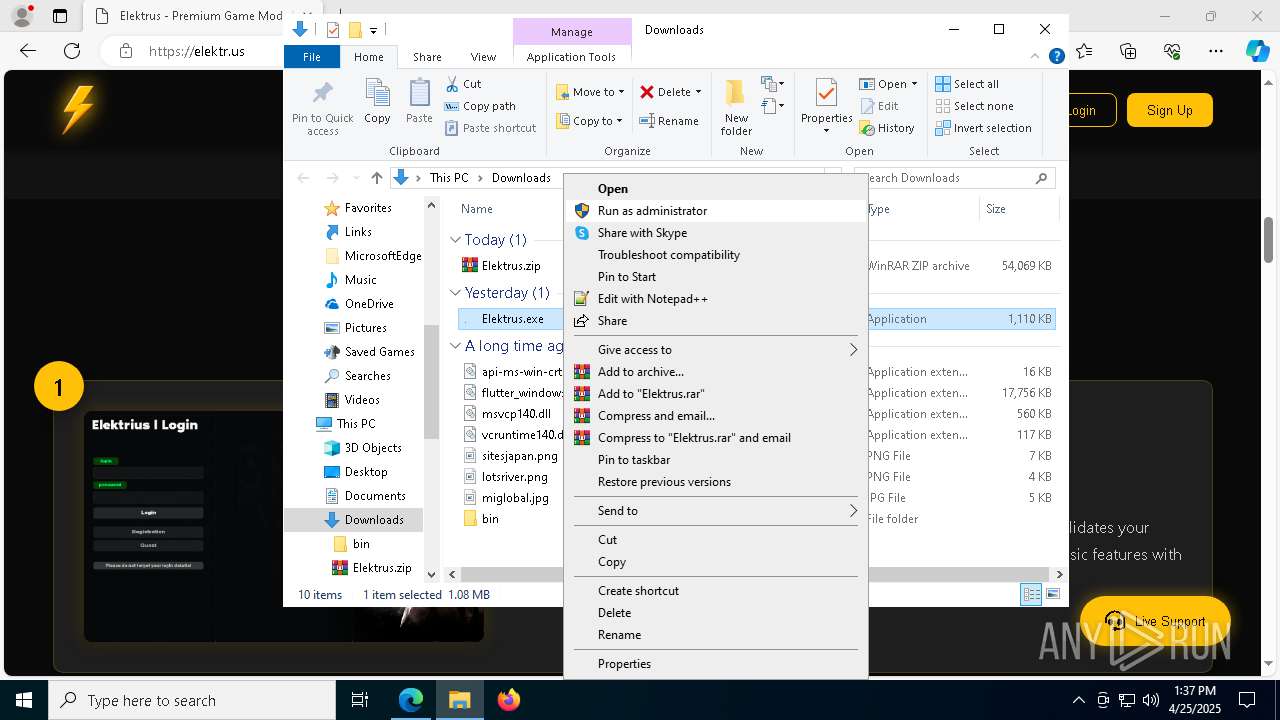Choose Add to archive...

coord(715,372)
